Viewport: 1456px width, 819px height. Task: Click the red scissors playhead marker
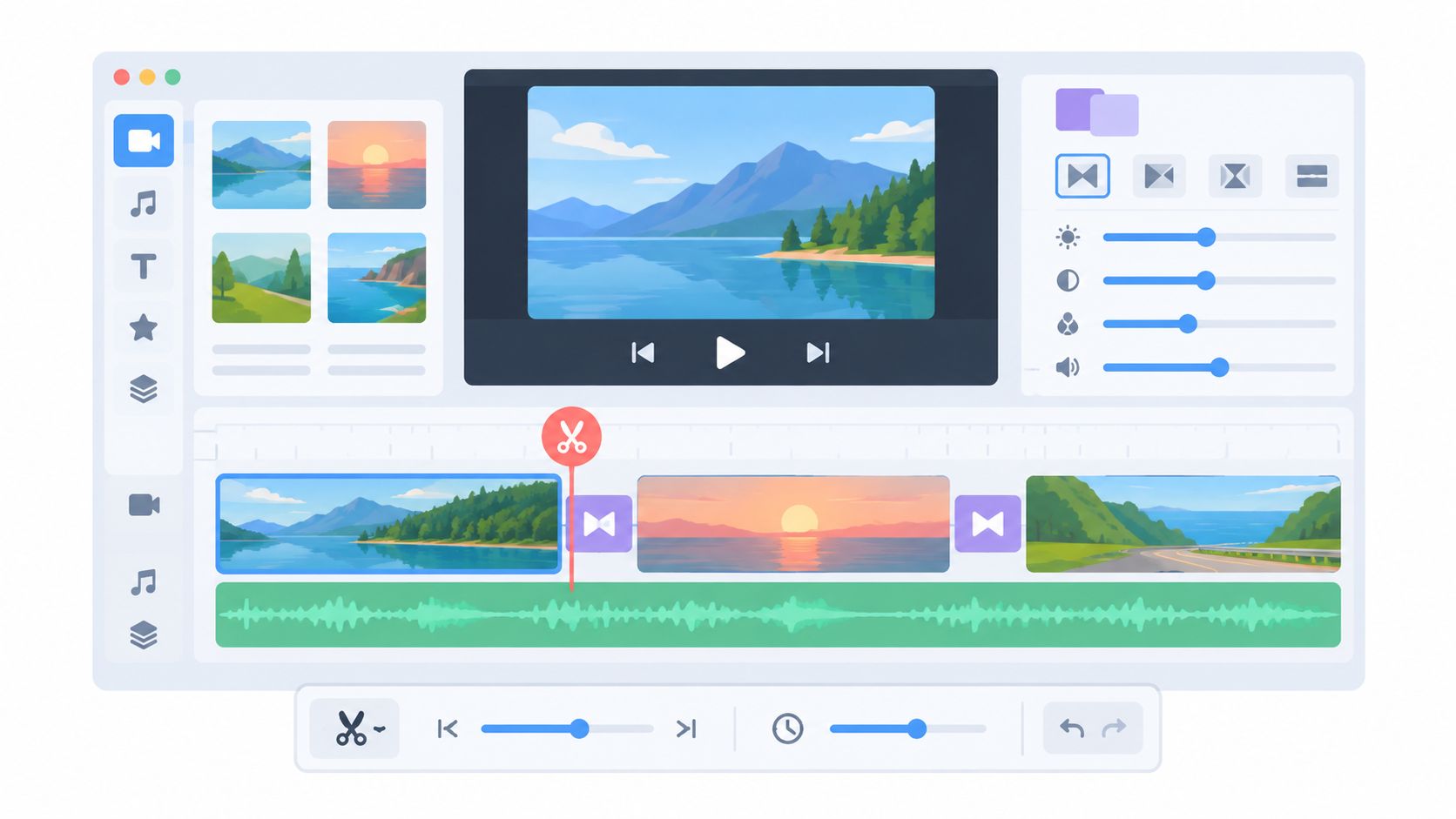point(571,436)
